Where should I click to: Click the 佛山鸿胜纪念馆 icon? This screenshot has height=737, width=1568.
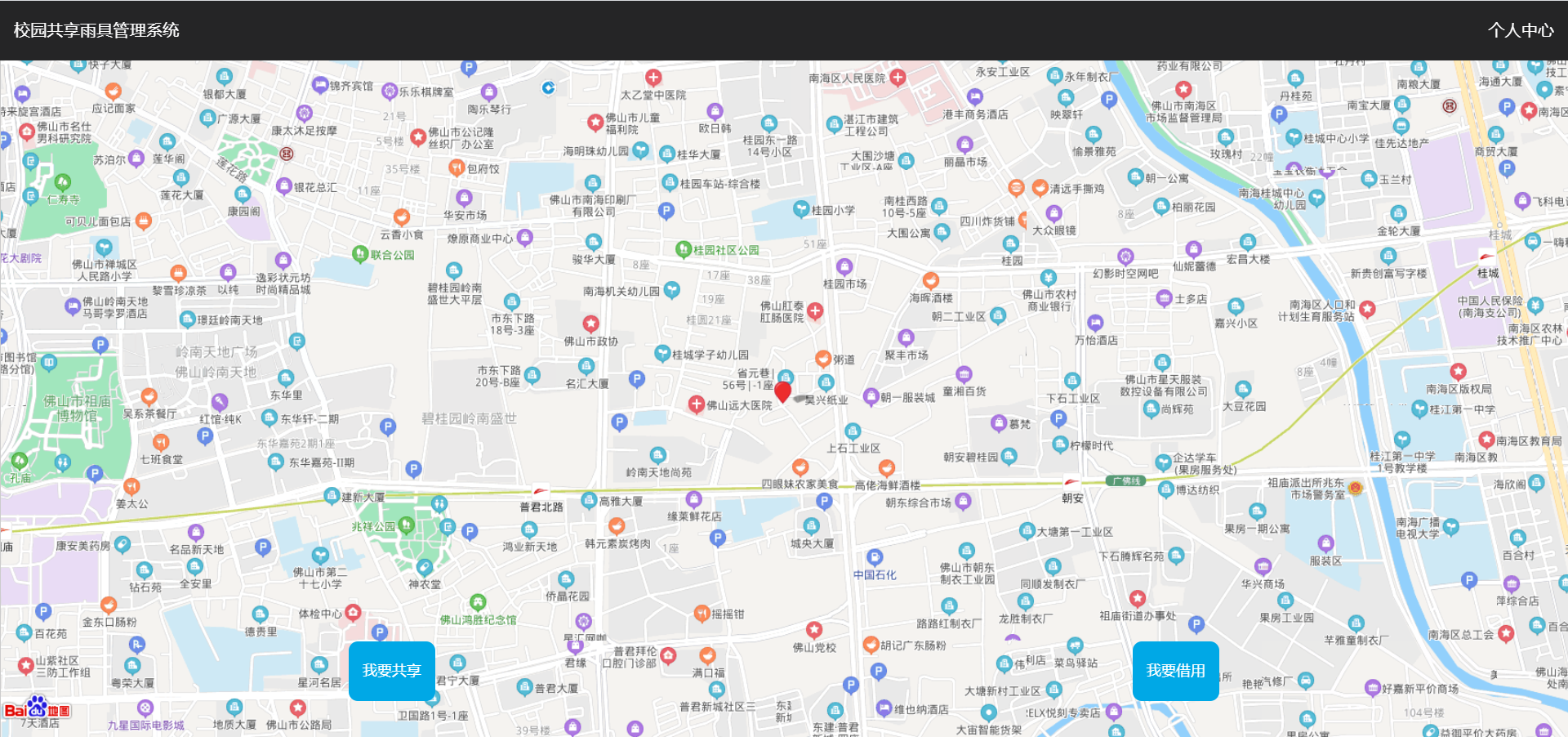coord(478,602)
